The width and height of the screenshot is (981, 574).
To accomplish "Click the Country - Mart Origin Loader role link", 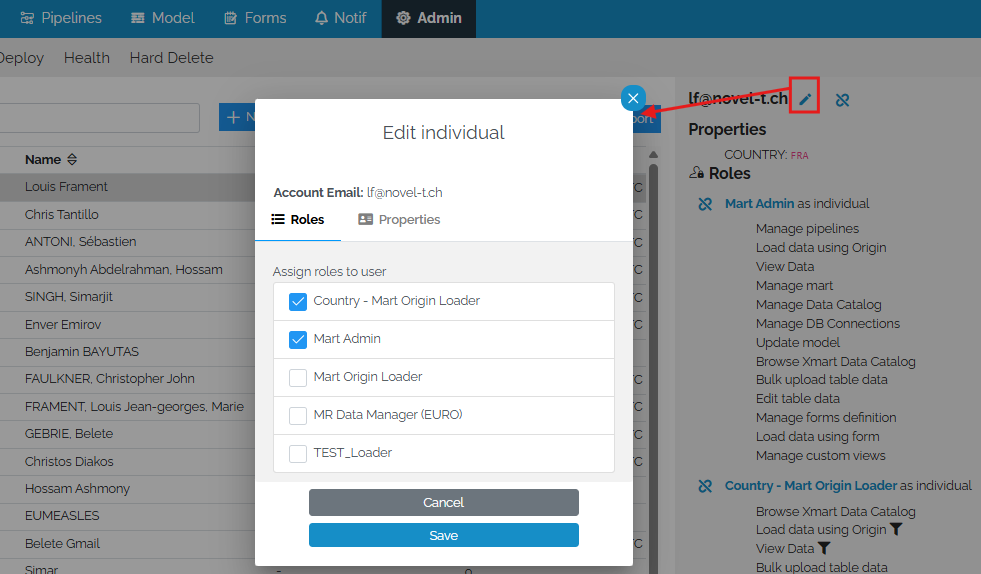I will (x=811, y=486).
